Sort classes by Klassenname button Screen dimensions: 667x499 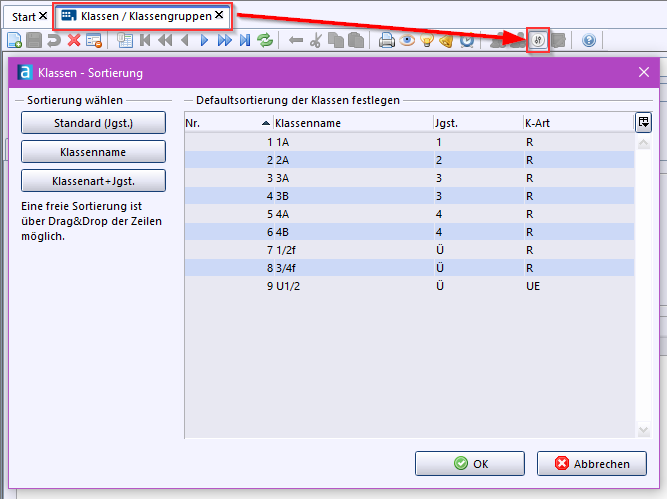[93, 152]
